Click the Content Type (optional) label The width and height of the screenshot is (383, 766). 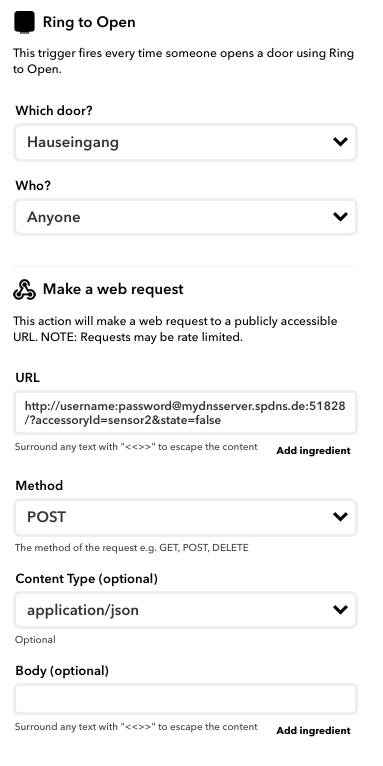pos(86,579)
